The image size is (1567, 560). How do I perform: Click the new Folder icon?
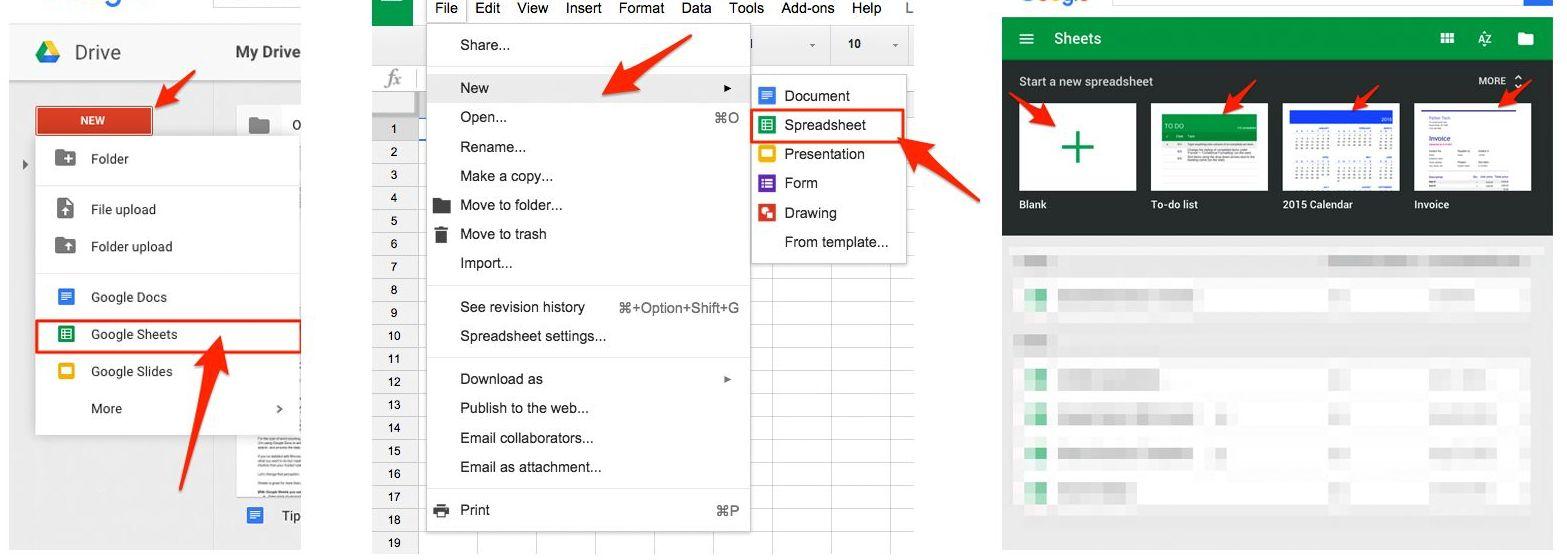pyautogui.click(x=66, y=158)
